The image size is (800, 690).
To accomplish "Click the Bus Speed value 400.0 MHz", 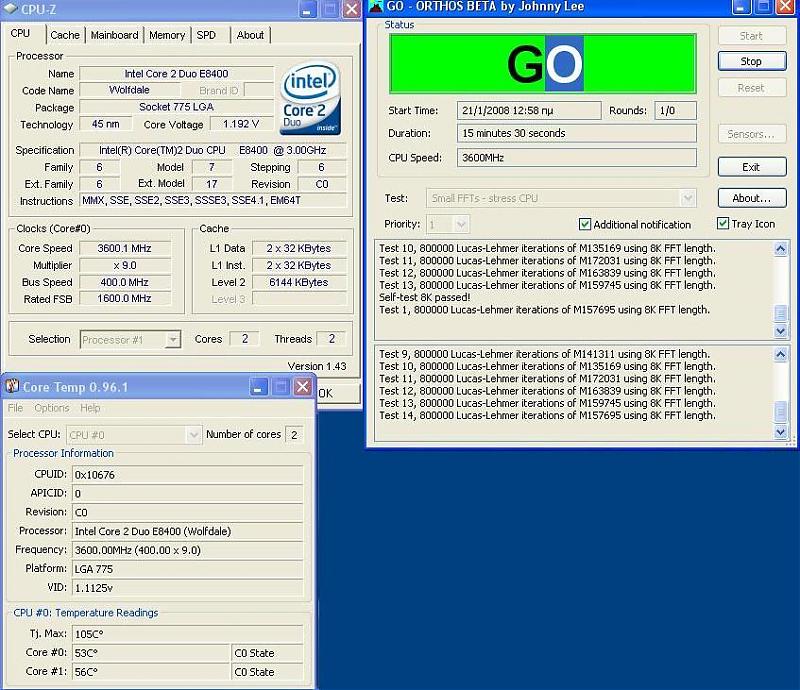I will 124,282.
